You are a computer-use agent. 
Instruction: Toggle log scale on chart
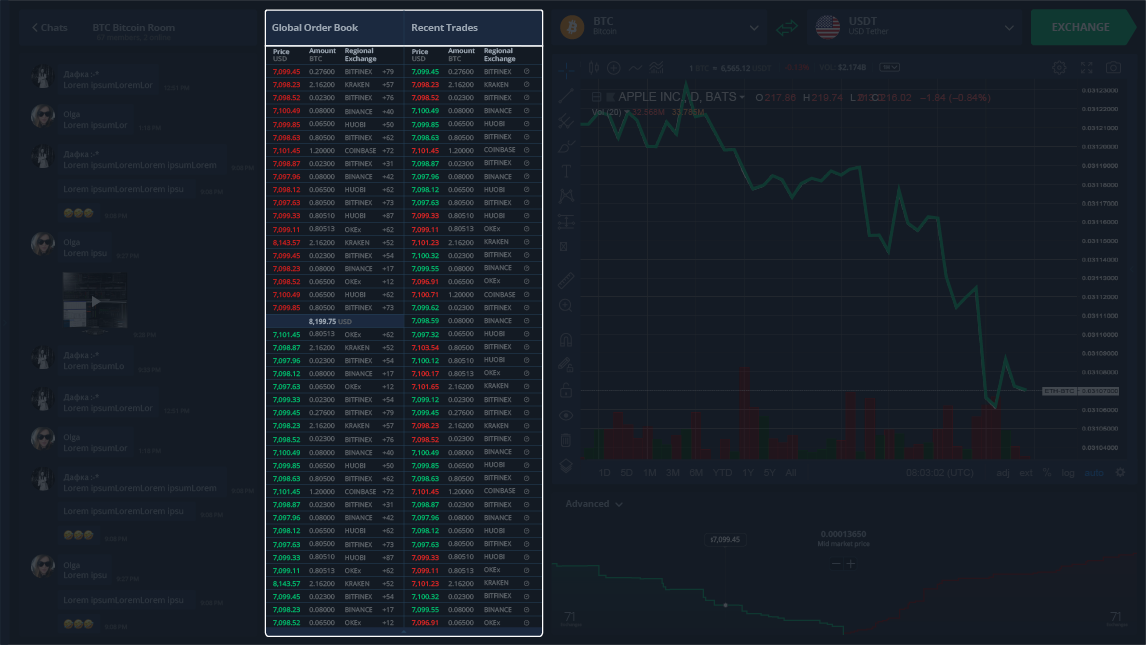click(1068, 472)
